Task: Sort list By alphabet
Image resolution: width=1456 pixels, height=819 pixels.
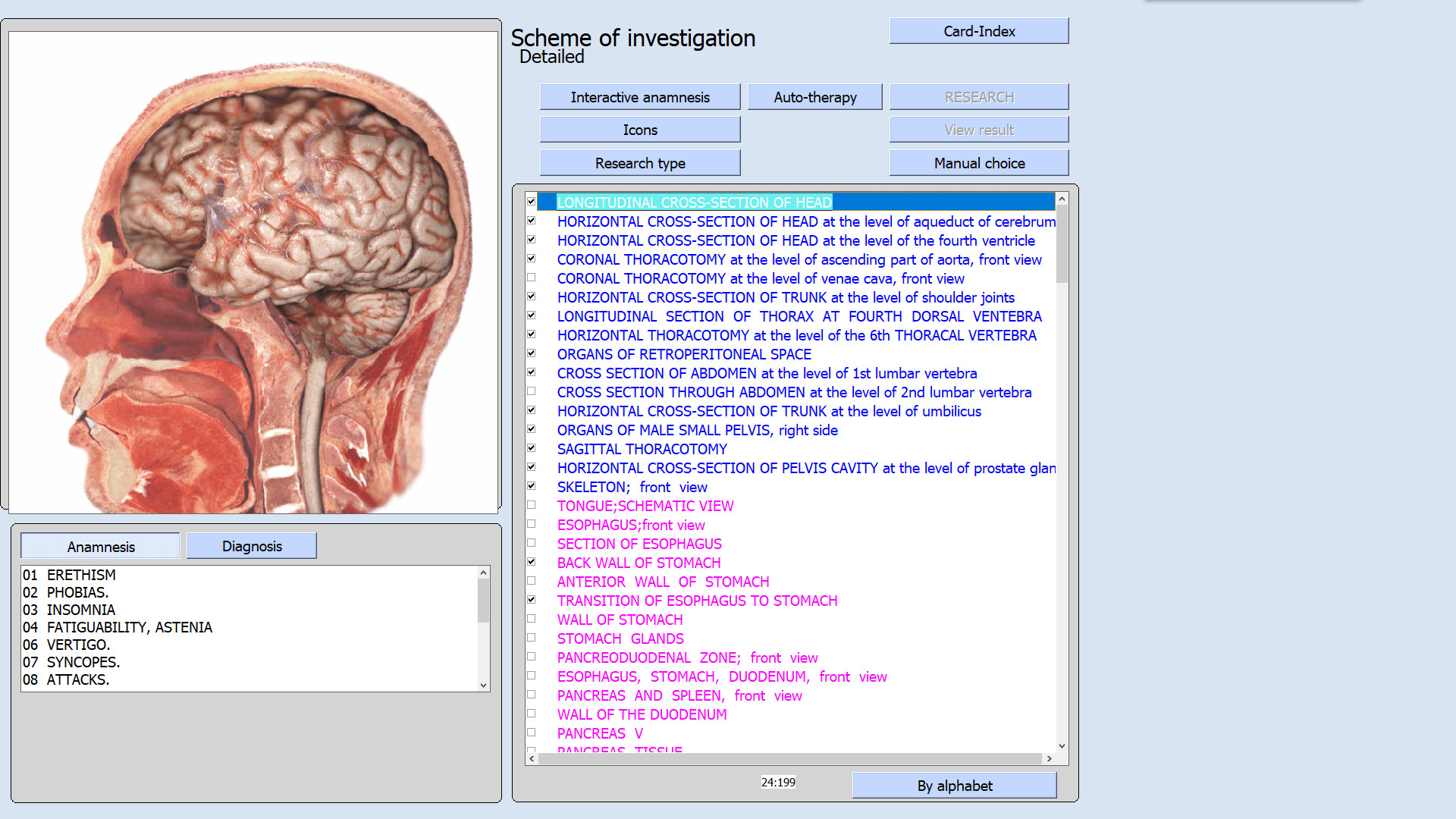Action: [x=954, y=786]
